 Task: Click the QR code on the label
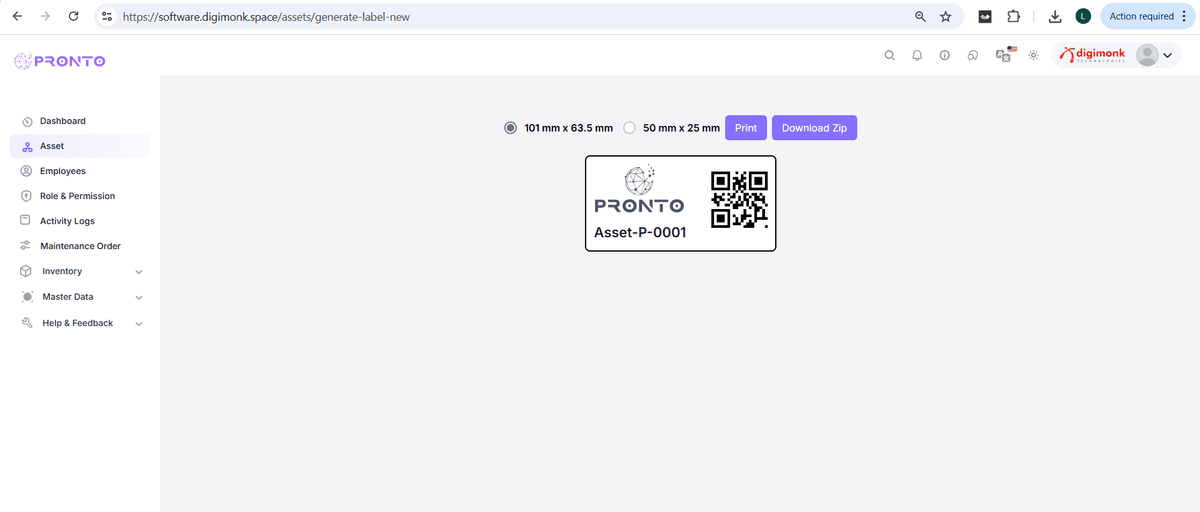click(x=739, y=199)
